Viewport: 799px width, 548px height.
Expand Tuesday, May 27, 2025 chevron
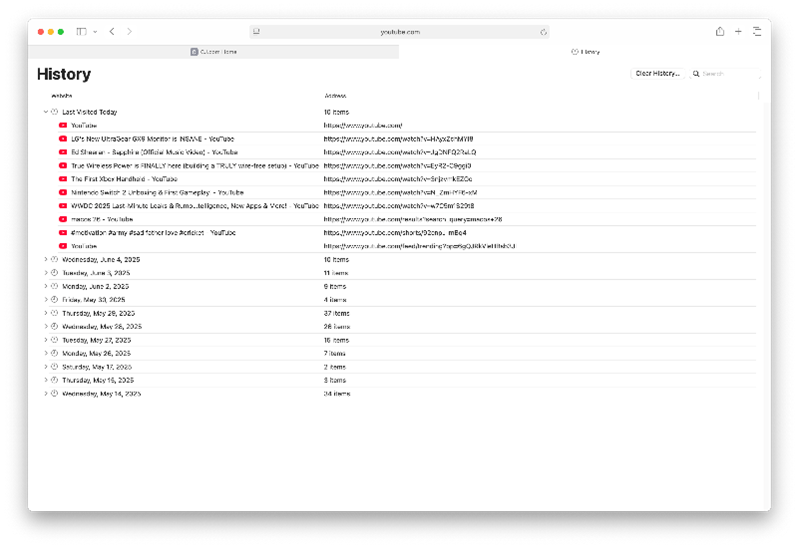pyautogui.click(x=46, y=340)
